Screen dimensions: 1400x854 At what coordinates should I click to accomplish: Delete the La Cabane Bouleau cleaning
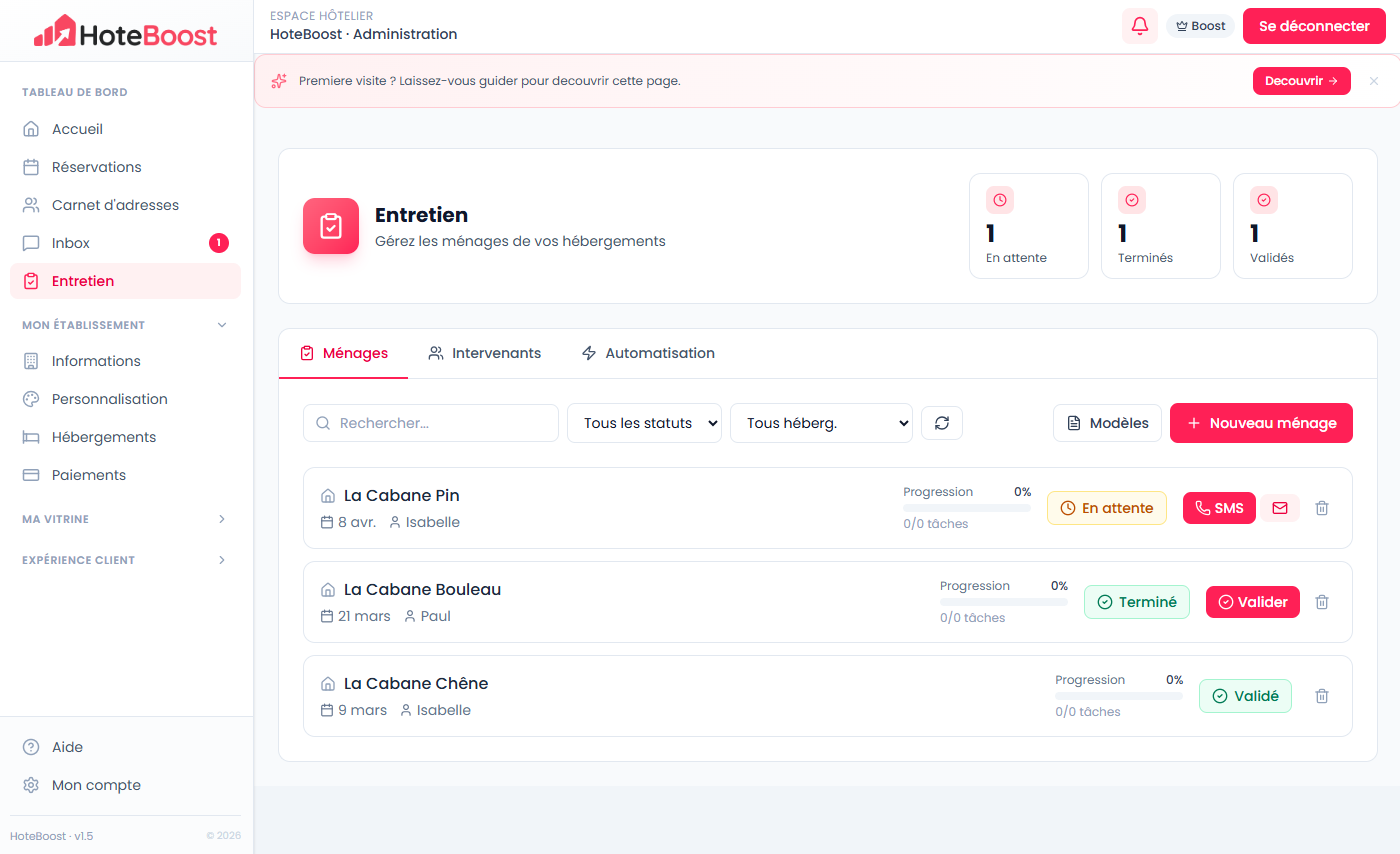click(1321, 602)
